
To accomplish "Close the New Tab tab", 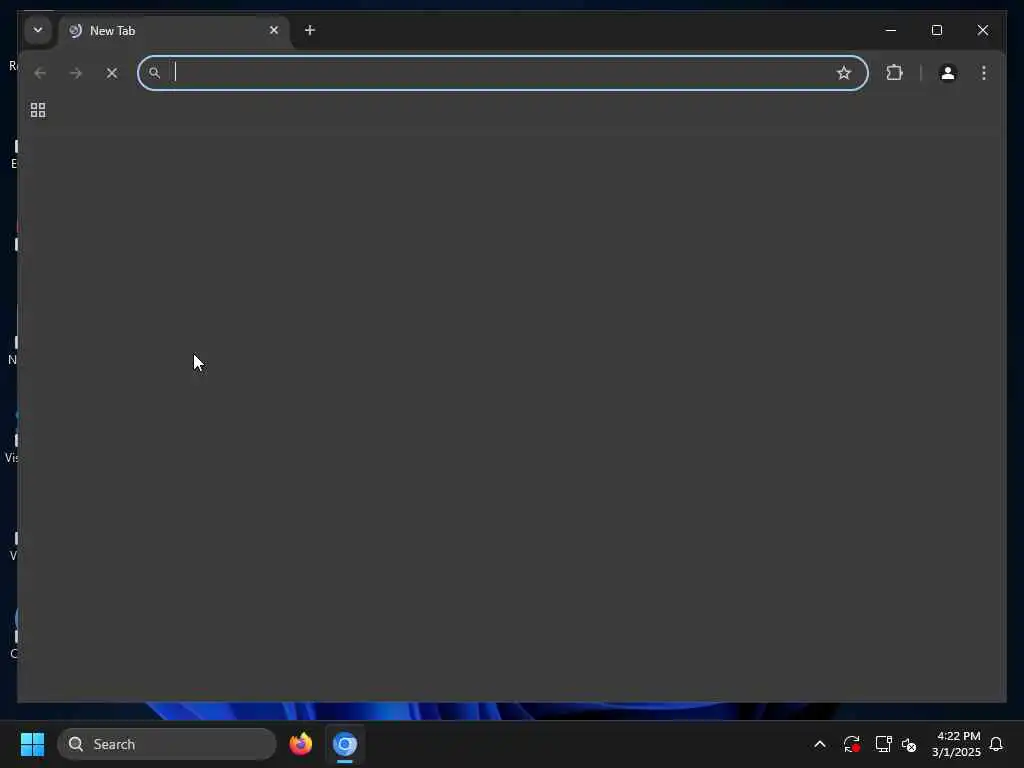I will click(x=274, y=30).
